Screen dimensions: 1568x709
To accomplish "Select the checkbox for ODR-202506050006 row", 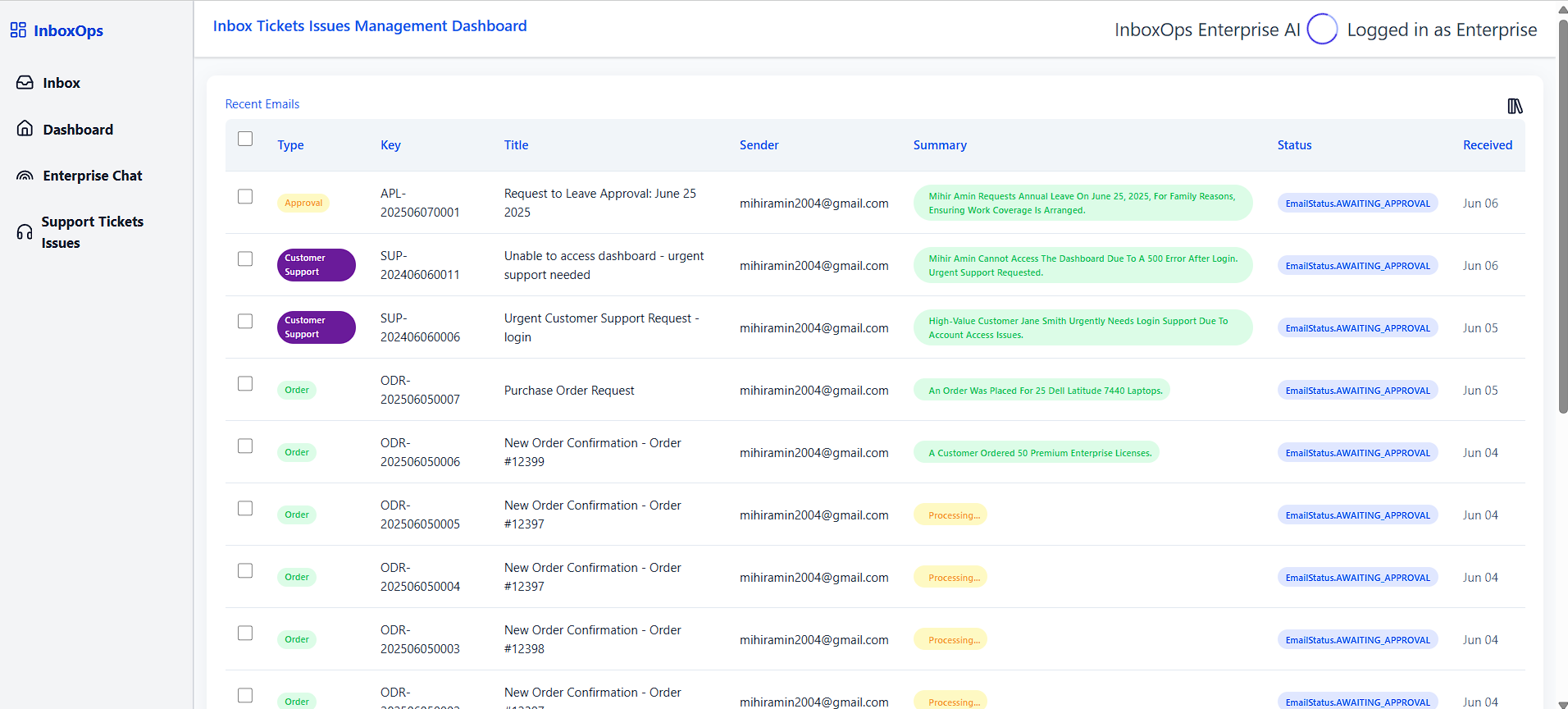I will tap(245, 446).
